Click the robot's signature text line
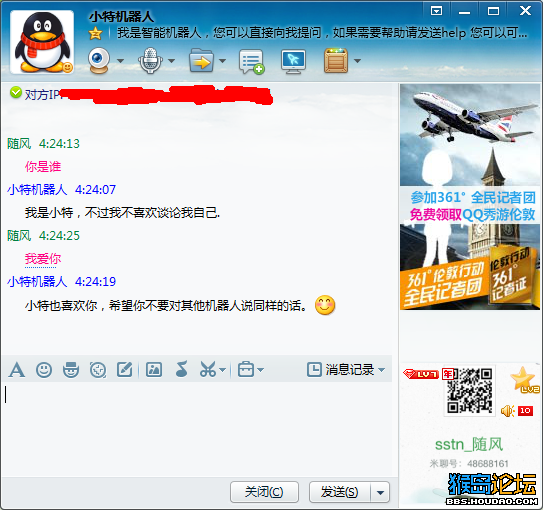 click(x=322, y=33)
